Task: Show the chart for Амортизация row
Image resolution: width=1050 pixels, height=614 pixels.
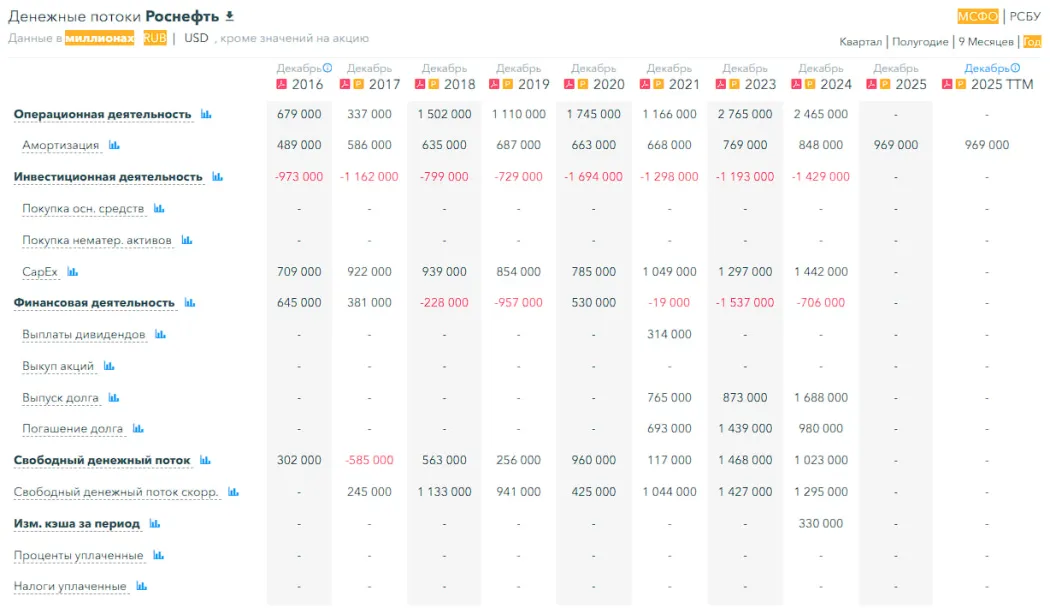Action: click(x=115, y=145)
